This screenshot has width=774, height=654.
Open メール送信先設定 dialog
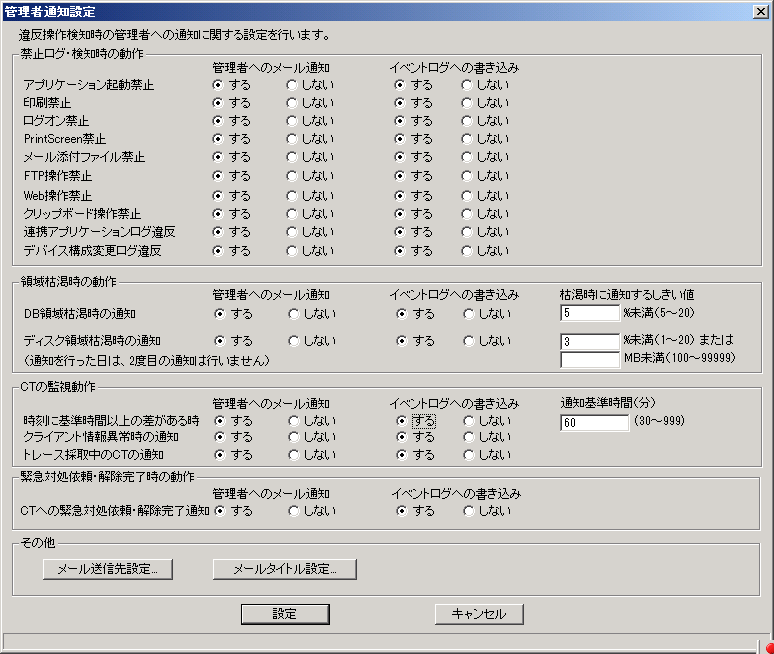[108, 569]
